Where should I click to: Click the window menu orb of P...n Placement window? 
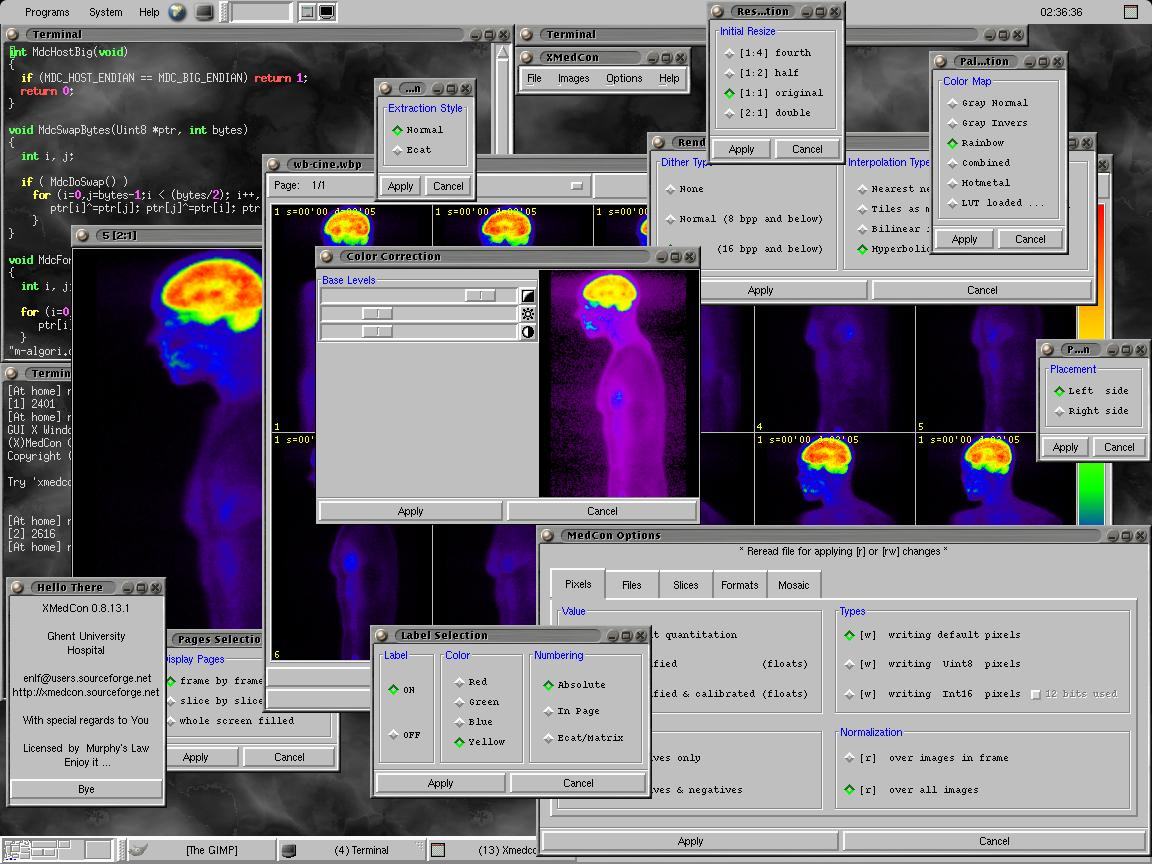click(1047, 349)
